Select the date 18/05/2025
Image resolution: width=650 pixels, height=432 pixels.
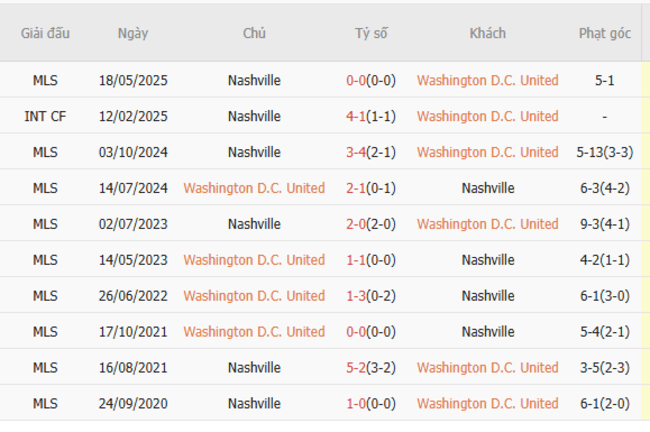pyautogui.click(x=132, y=80)
